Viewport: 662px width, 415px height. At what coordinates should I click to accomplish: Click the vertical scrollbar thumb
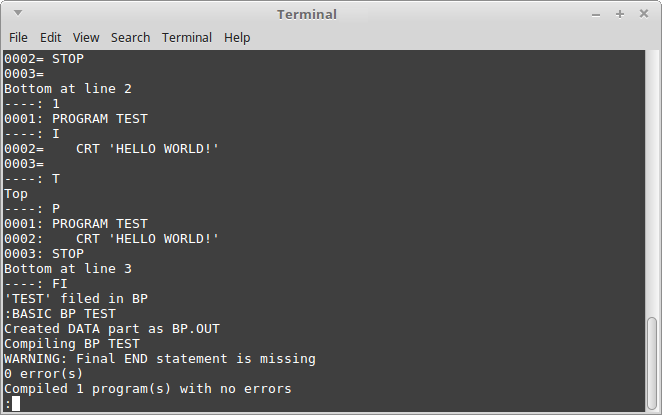click(x=652, y=363)
